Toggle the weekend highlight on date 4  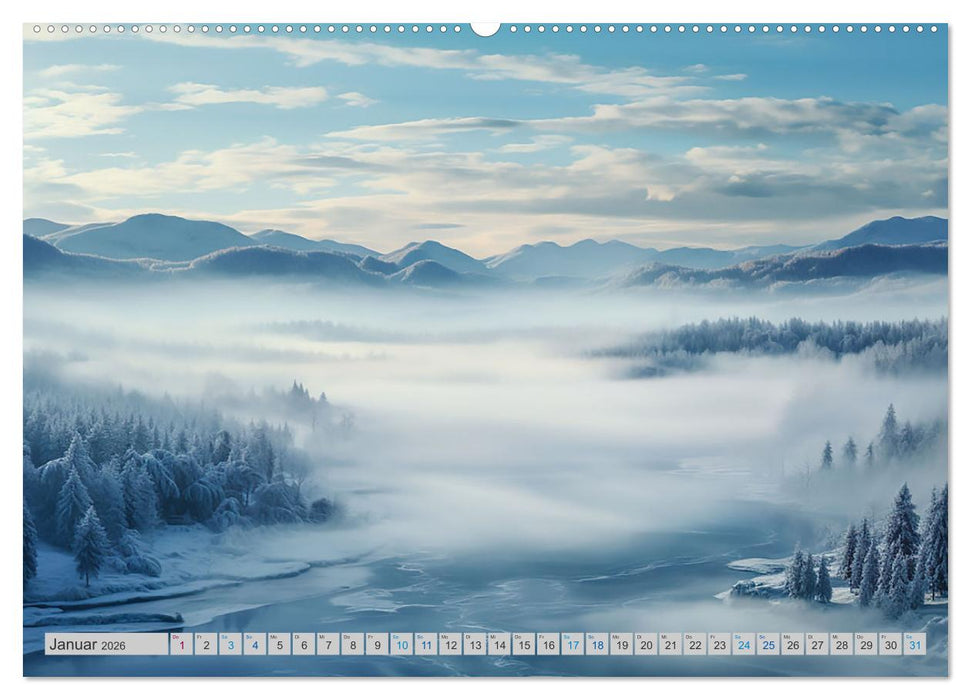click(254, 646)
